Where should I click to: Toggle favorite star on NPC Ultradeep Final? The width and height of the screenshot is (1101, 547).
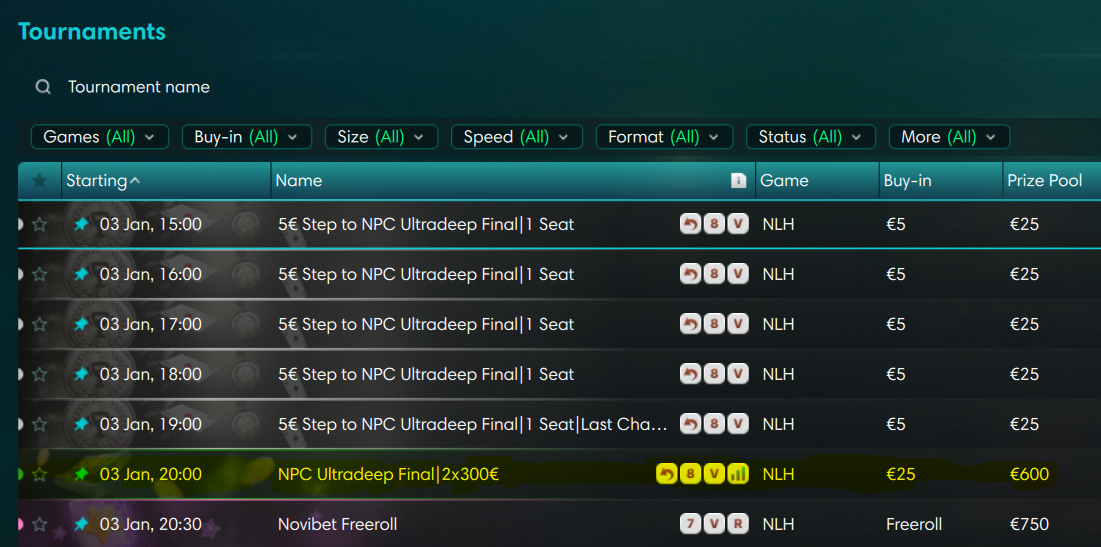40,474
